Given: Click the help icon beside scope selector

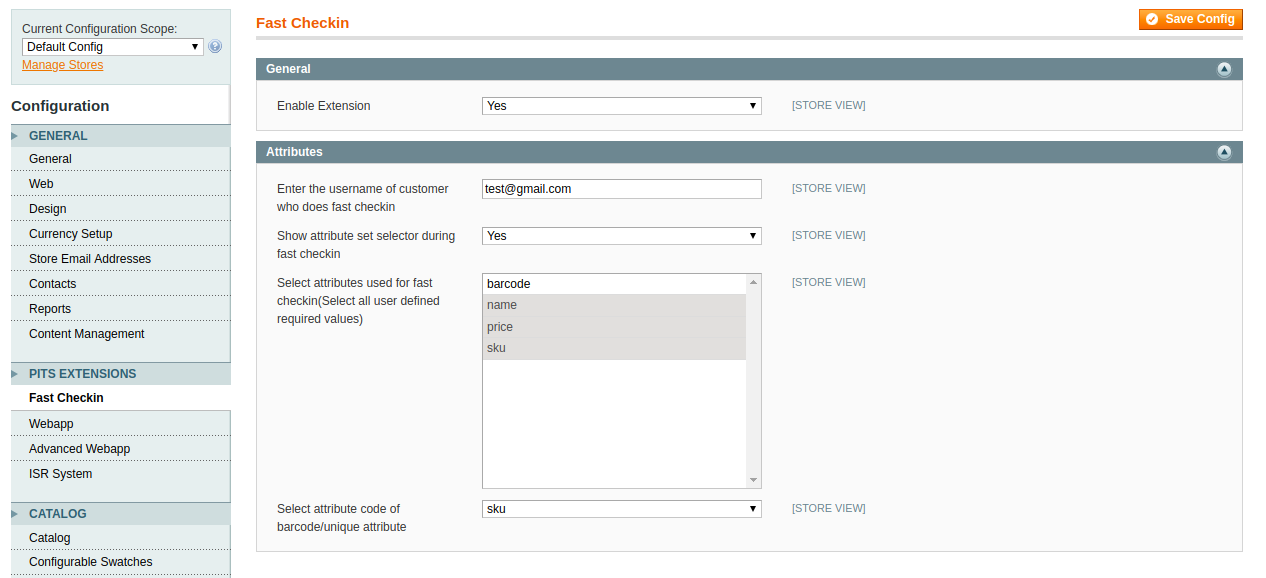Looking at the screenshot, I should pos(215,47).
